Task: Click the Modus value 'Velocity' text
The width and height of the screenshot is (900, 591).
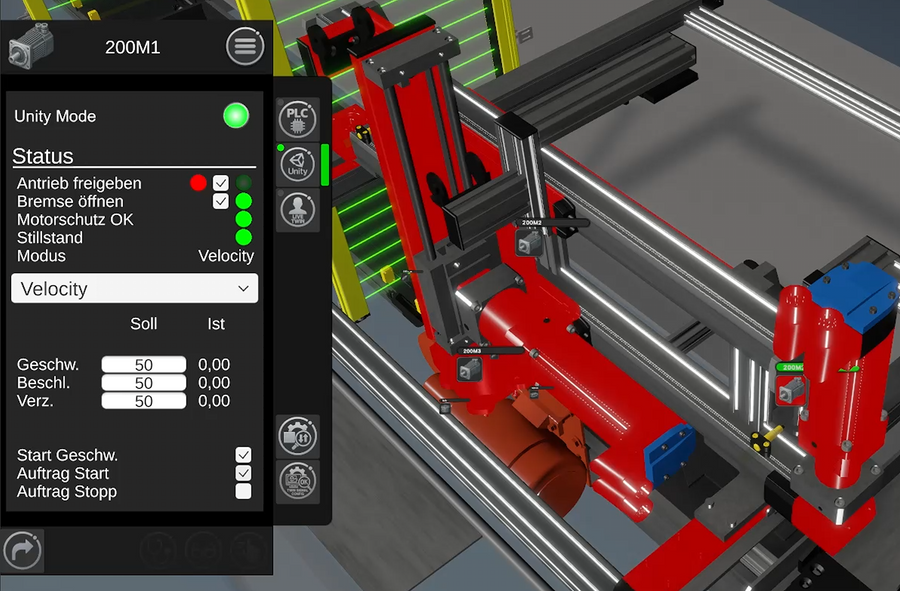Action: tap(226, 256)
